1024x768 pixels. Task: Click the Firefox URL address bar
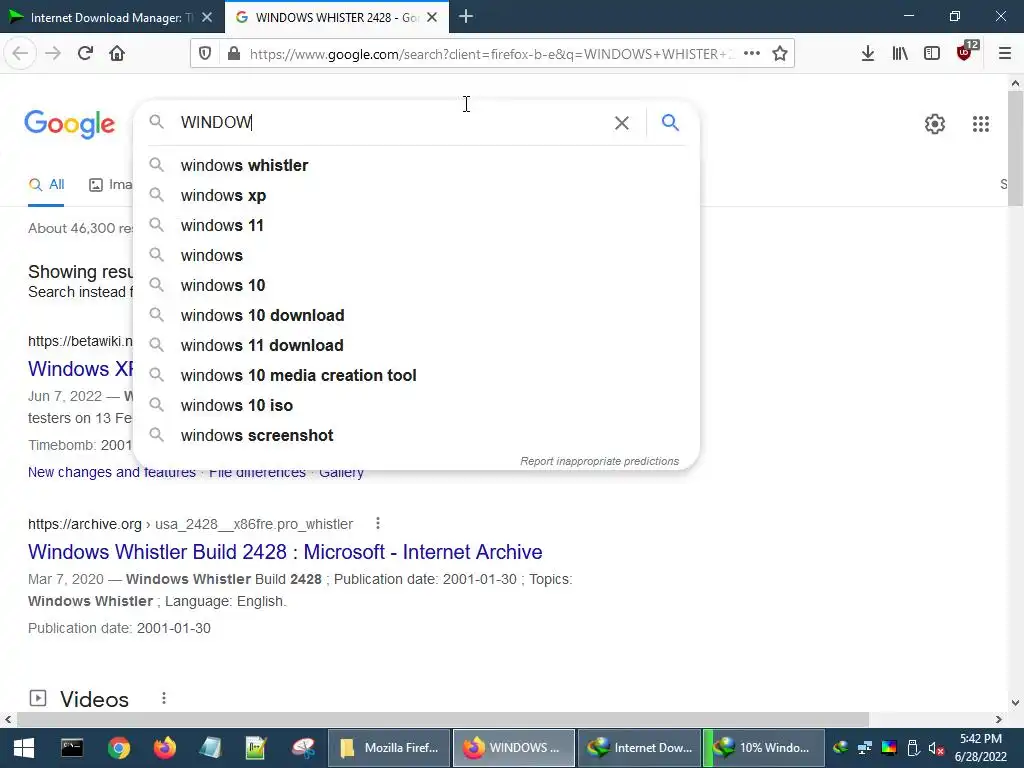click(x=490, y=54)
